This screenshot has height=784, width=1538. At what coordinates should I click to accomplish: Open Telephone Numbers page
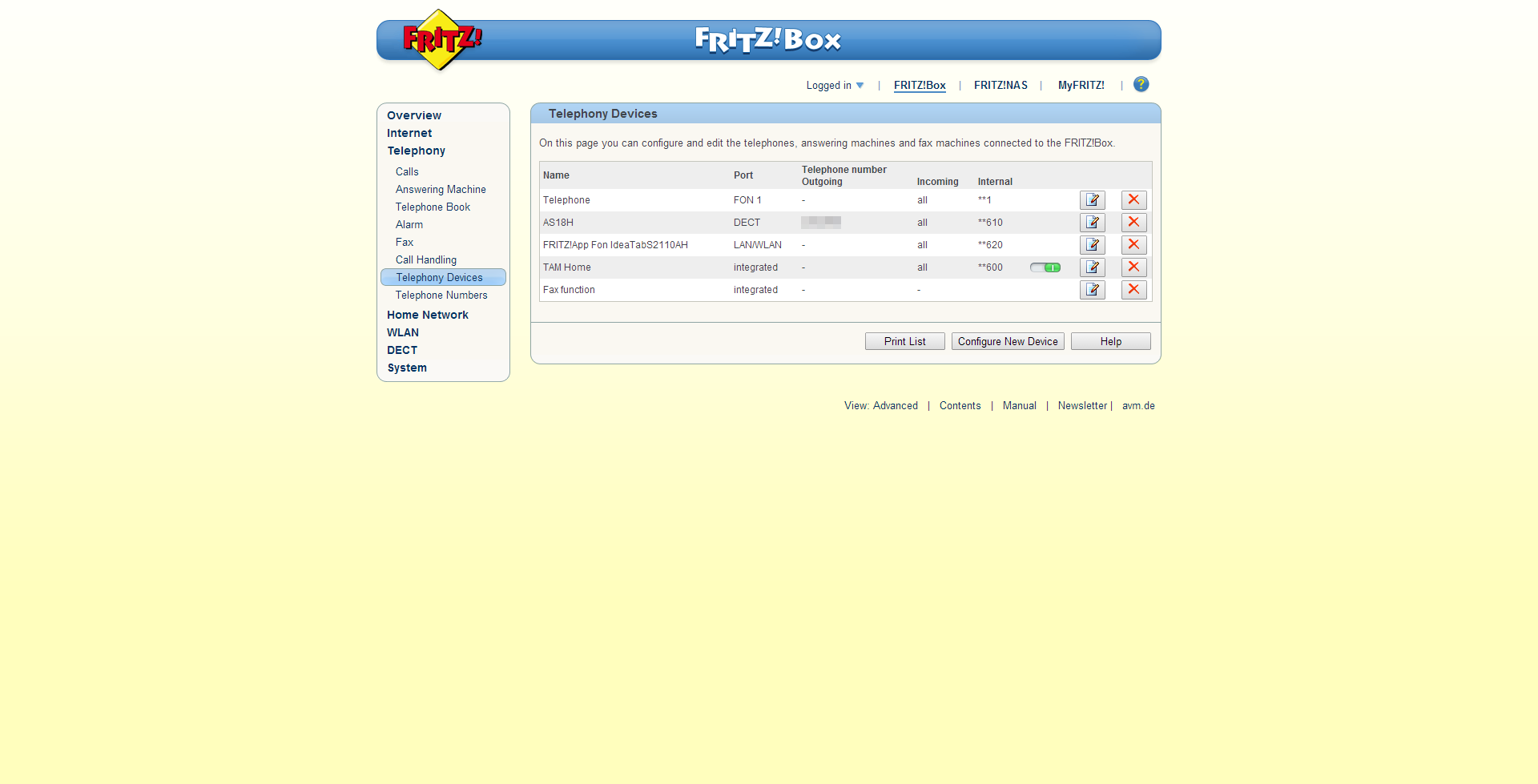pyautogui.click(x=441, y=295)
